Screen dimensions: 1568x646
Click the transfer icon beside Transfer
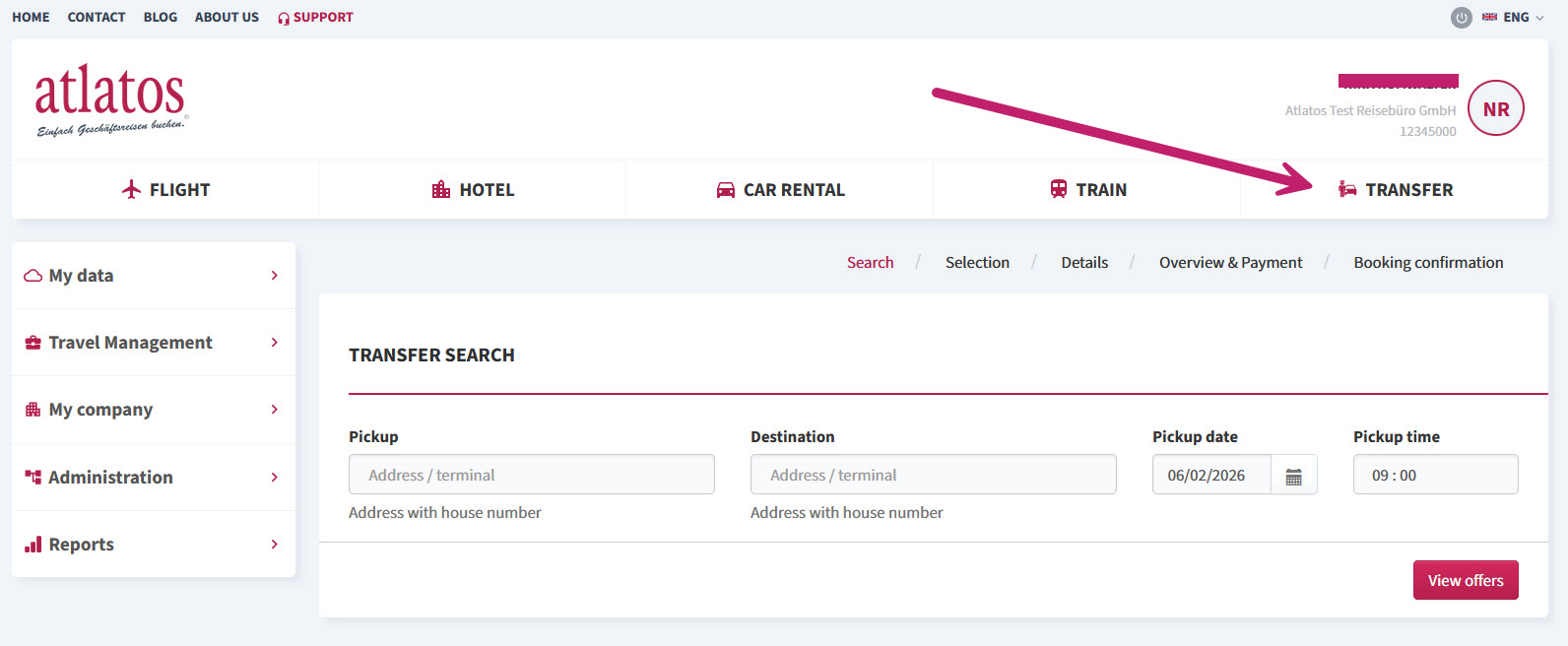1347,189
